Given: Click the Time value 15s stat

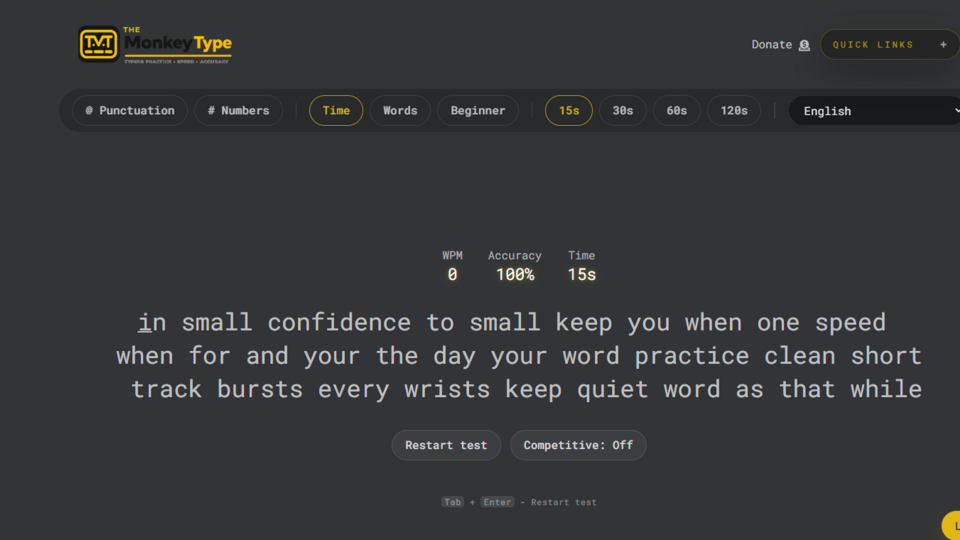Looking at the screenshot, I should 582,275.
